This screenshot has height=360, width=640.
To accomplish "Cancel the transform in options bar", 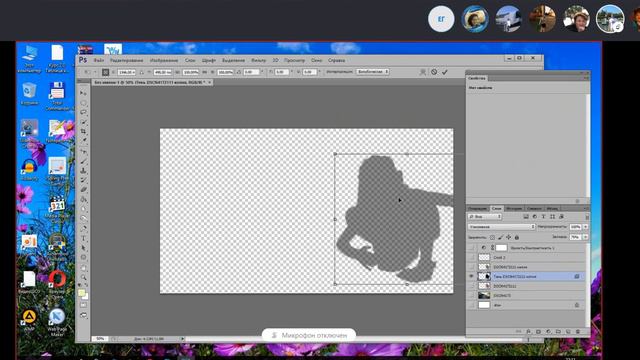I will tap(434, 72).
